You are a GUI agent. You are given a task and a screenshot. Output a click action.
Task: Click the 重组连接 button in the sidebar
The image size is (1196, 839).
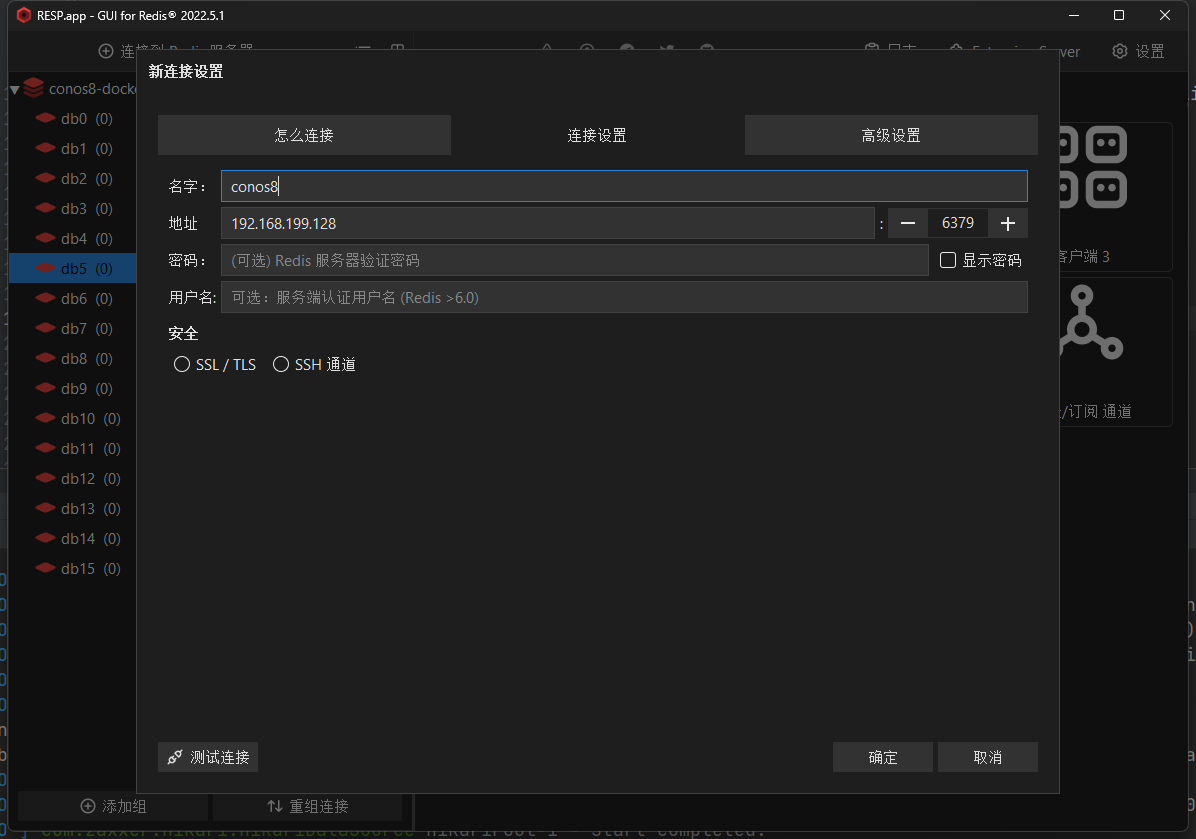pyautogui.click(x=307, y=806)
